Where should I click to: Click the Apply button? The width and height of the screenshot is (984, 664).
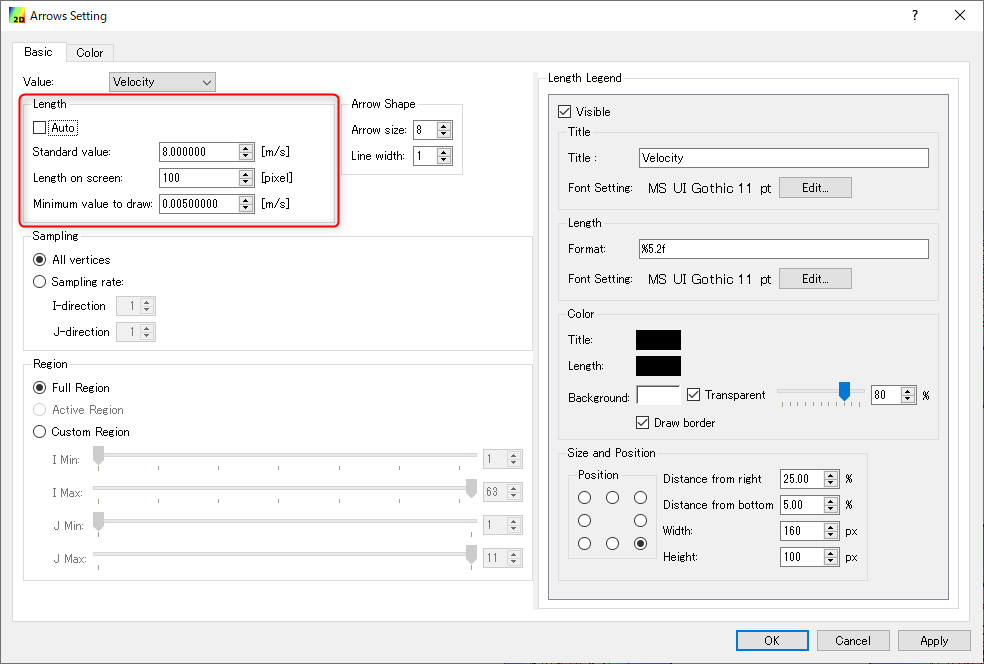tap(934, 641)
